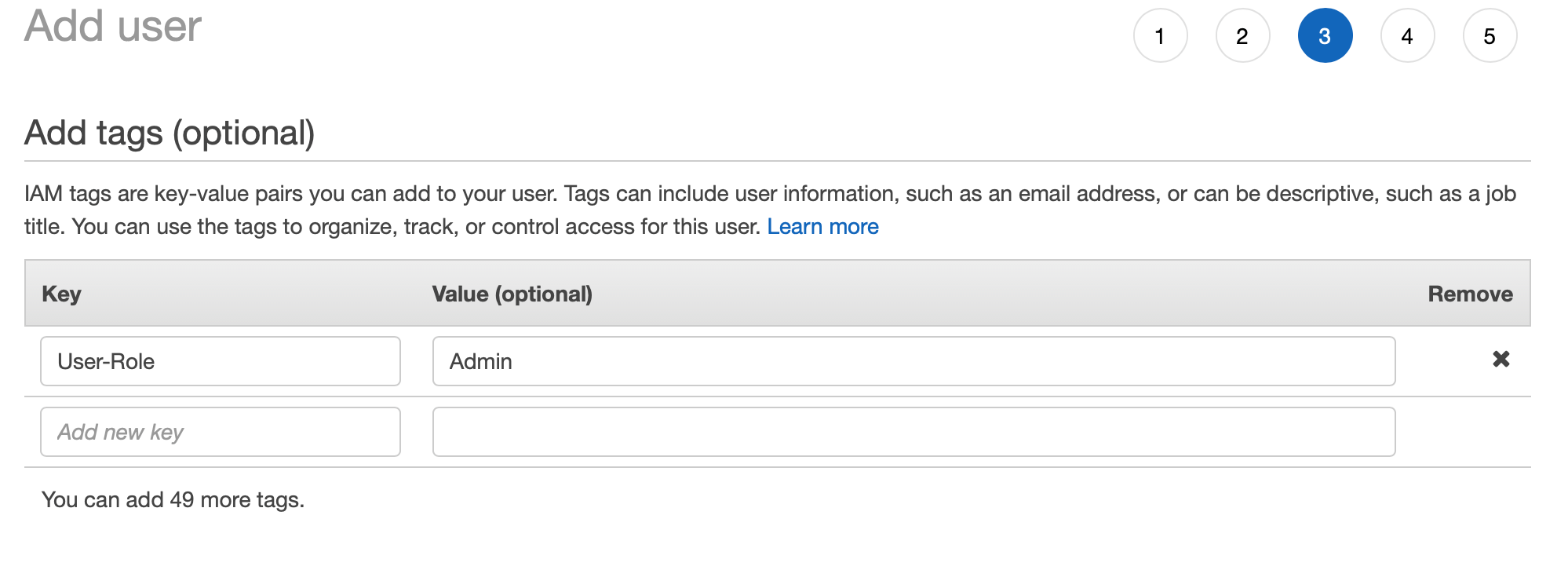Click step 4 circle in the progress indicator

click(1409, 35)
